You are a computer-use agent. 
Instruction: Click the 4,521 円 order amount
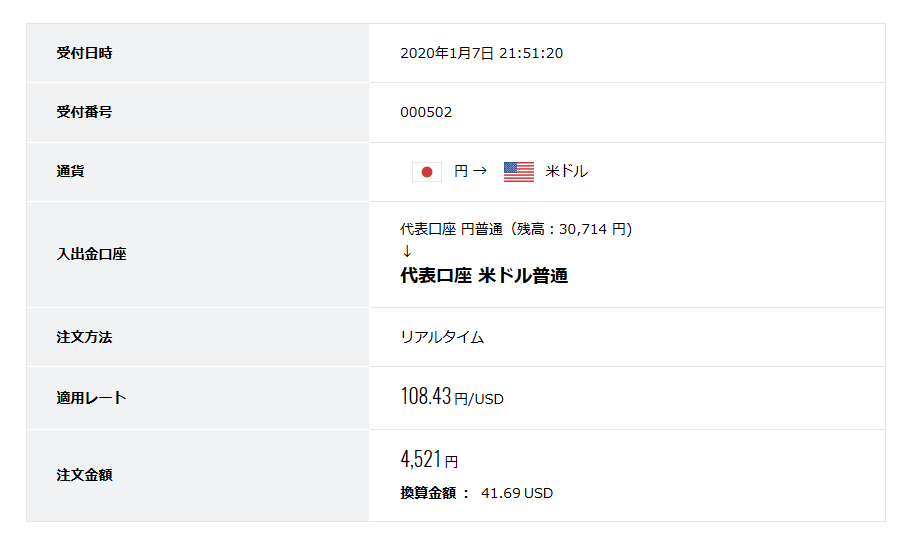pyautogui.click(x=429, y=460)
